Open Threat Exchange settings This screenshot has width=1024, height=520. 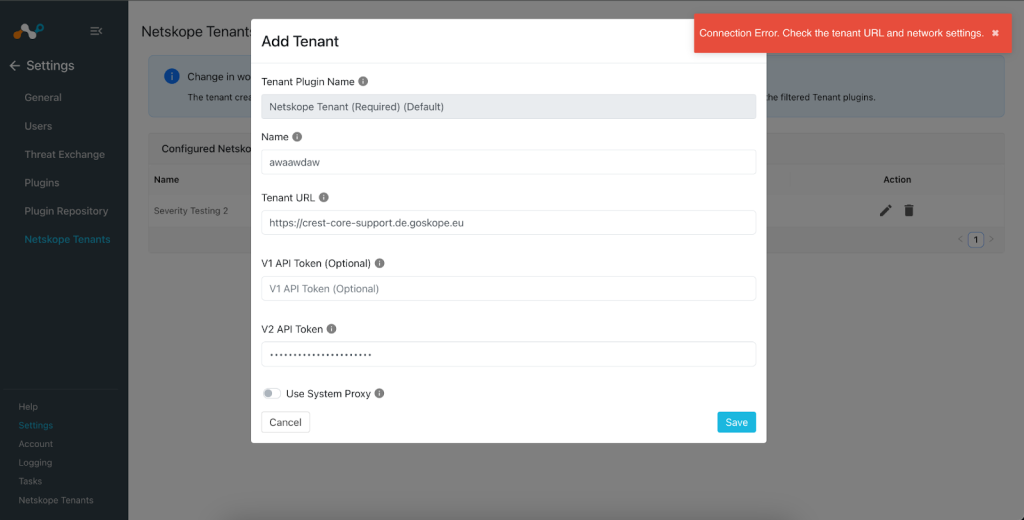click(x=65, y=155)
